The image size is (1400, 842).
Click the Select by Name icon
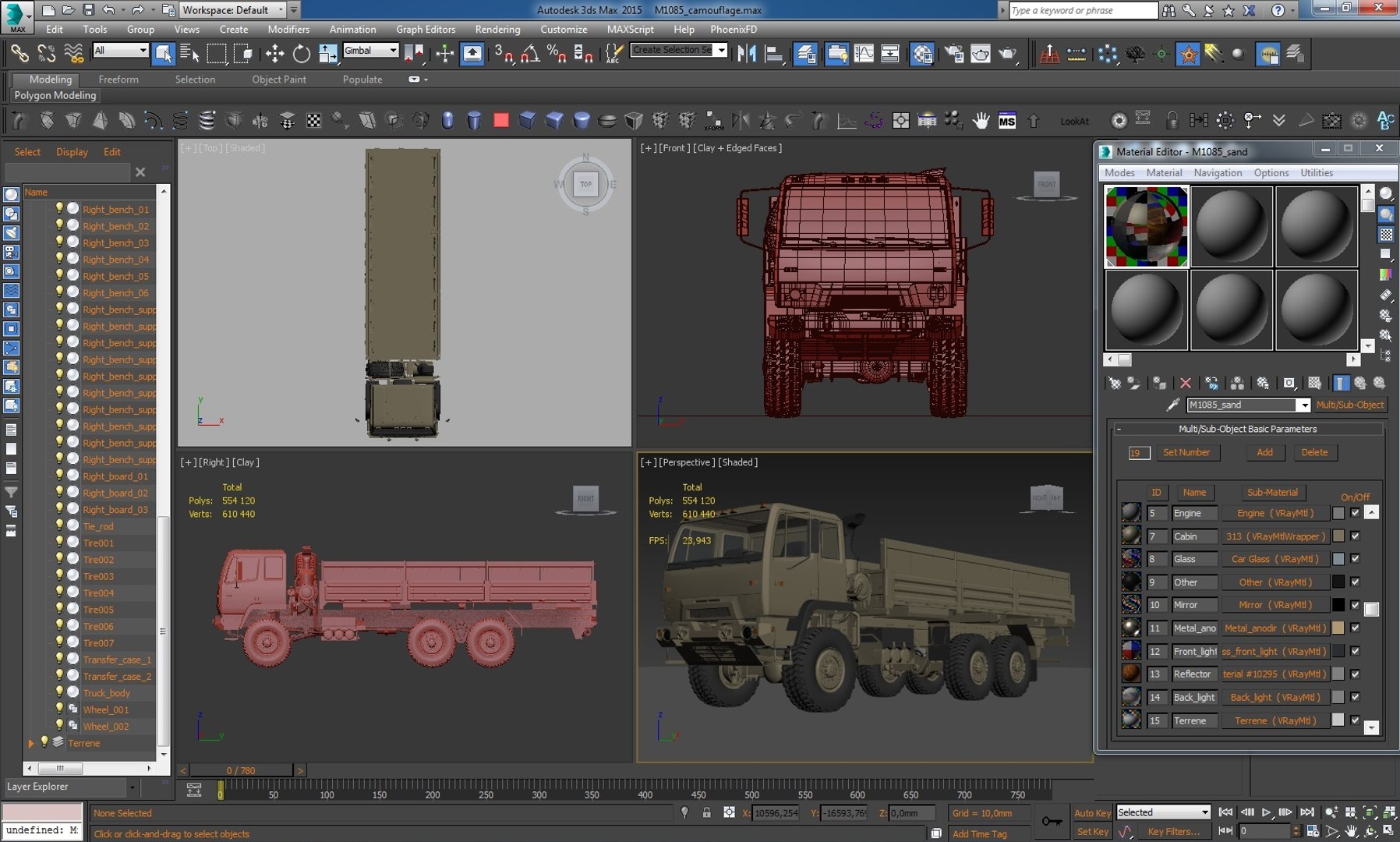click(x=189, y=53)
